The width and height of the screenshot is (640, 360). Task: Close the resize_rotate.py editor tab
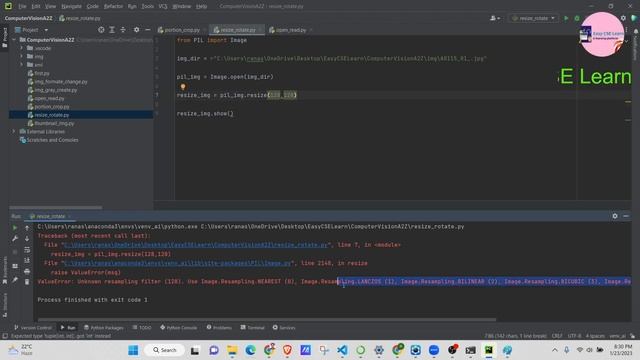click(x=260, y=30)
